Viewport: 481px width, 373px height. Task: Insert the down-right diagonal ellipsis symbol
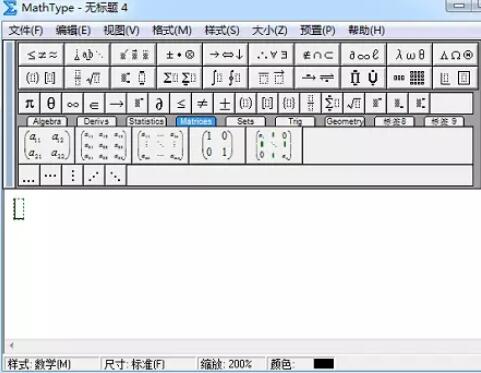[x=116, y=175]
